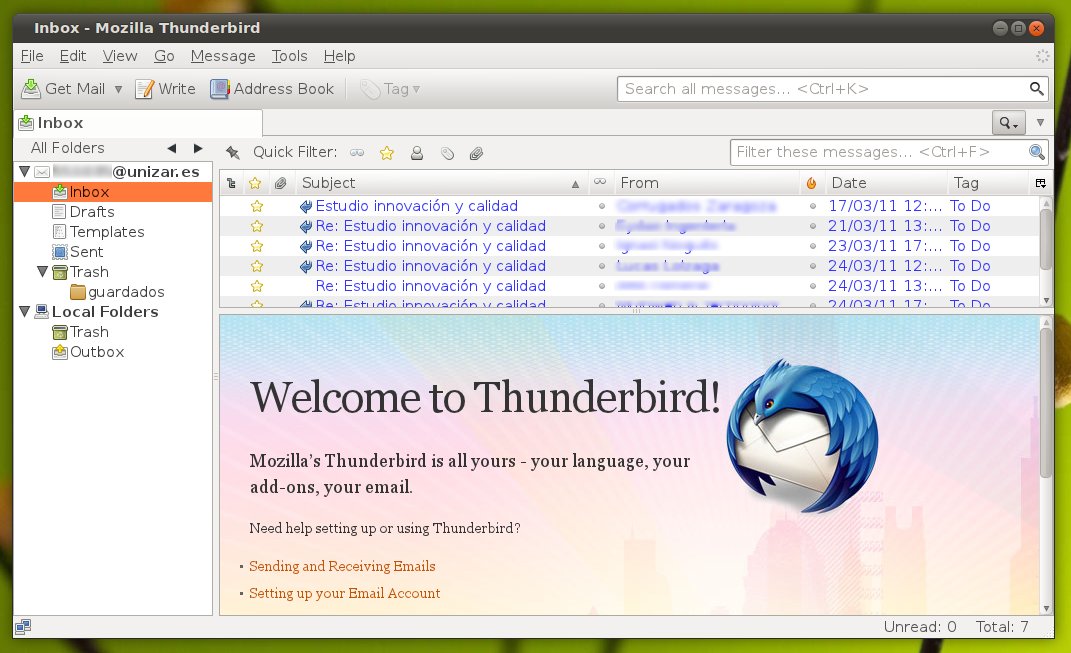Open the Message menu

coord(223,56)
